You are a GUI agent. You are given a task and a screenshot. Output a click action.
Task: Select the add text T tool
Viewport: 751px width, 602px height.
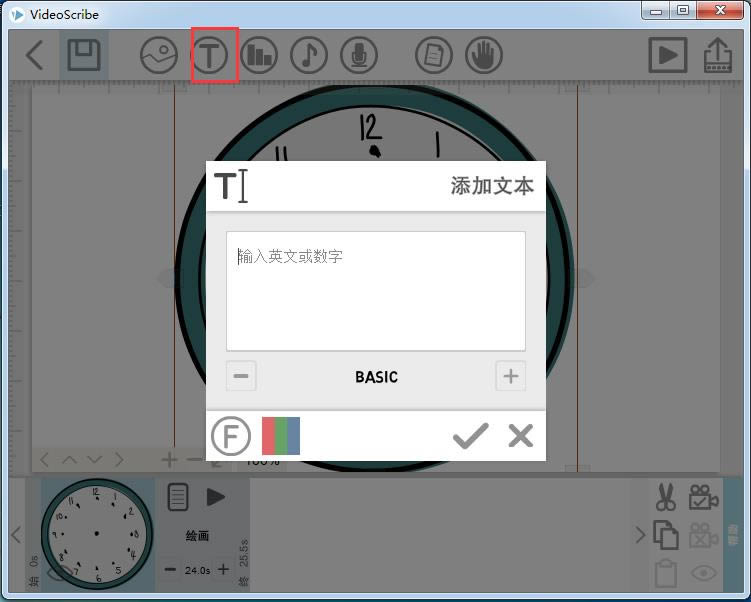209,55
